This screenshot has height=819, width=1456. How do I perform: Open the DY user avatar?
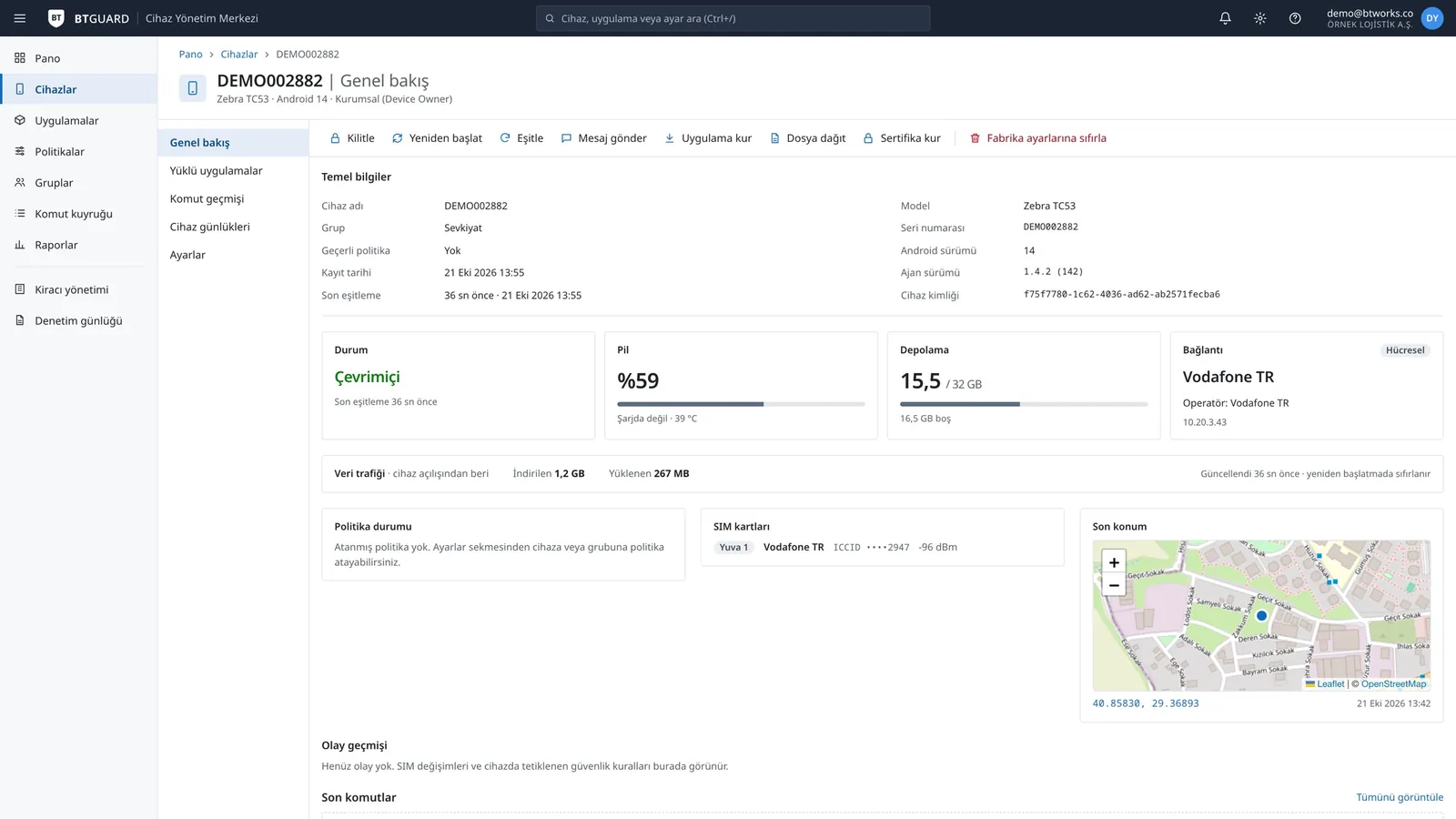pyautogui.click(x=1432, y=18)
